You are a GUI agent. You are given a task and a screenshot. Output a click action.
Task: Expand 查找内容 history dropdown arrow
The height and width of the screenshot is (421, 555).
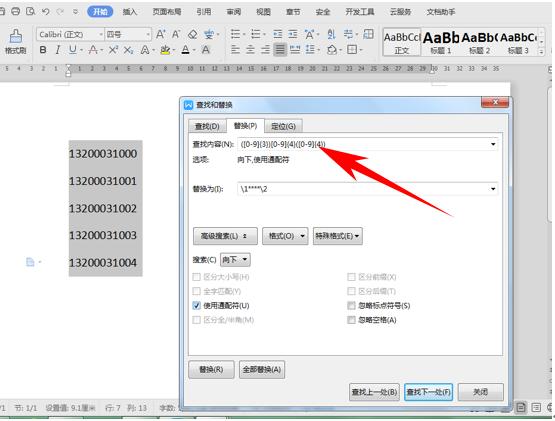pos(493,144)
